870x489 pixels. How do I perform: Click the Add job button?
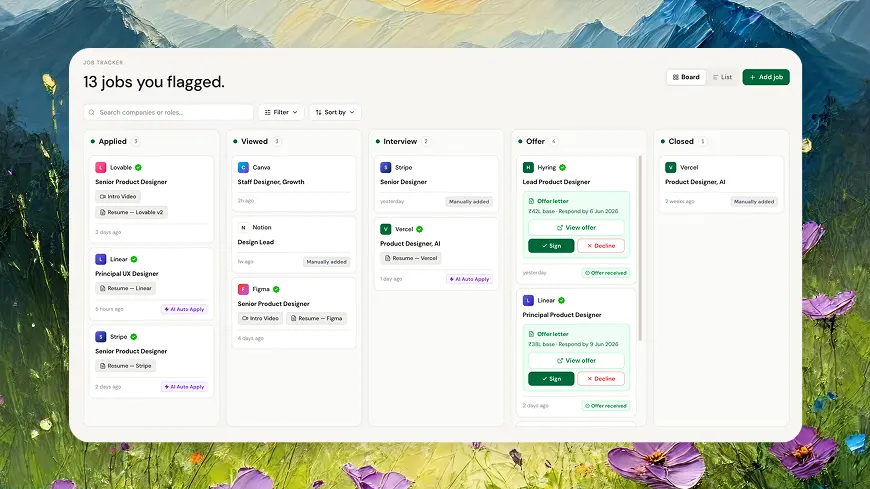pos(766,77)
